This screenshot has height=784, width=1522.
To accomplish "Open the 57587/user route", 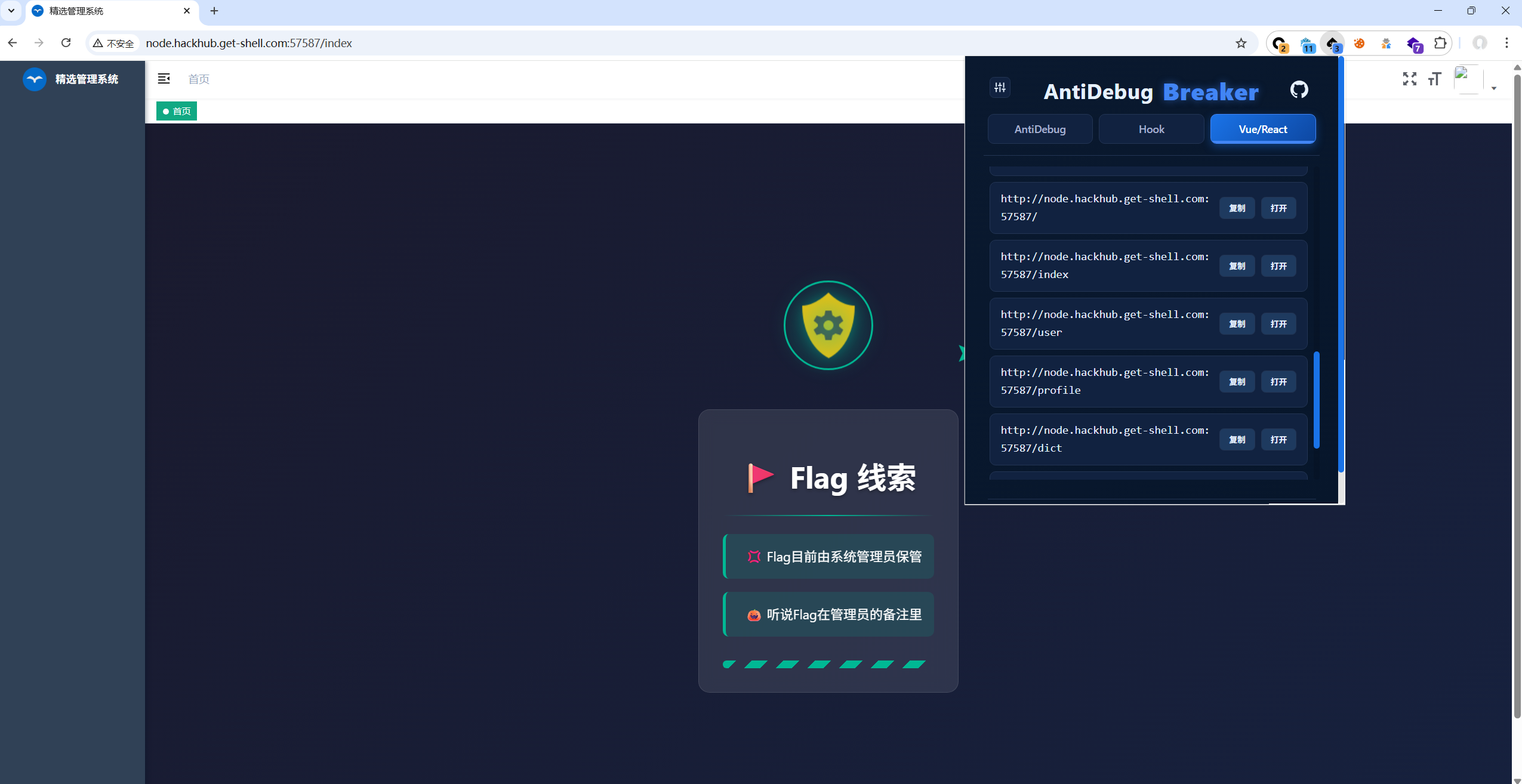I will click(1278, 324).
